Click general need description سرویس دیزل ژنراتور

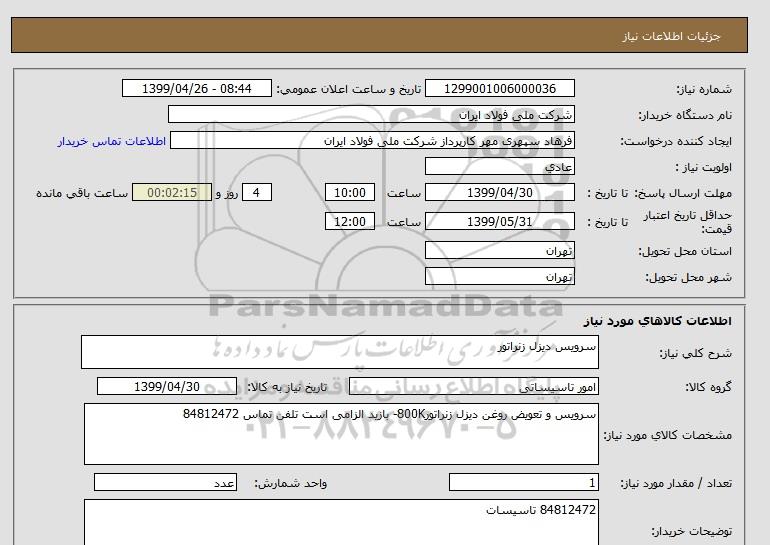340,352
